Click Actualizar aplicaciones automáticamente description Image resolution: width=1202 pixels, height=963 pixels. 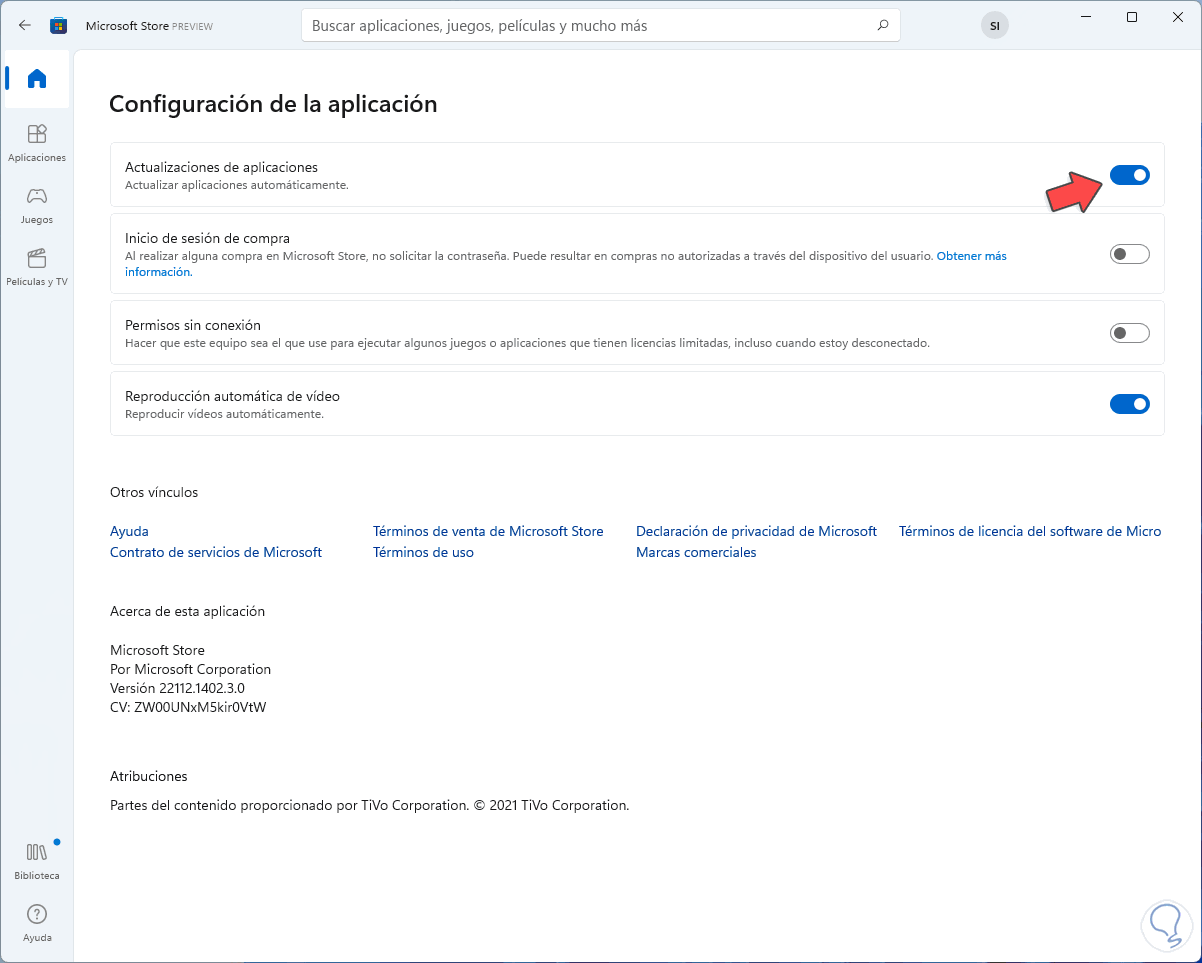coord(237,185)
